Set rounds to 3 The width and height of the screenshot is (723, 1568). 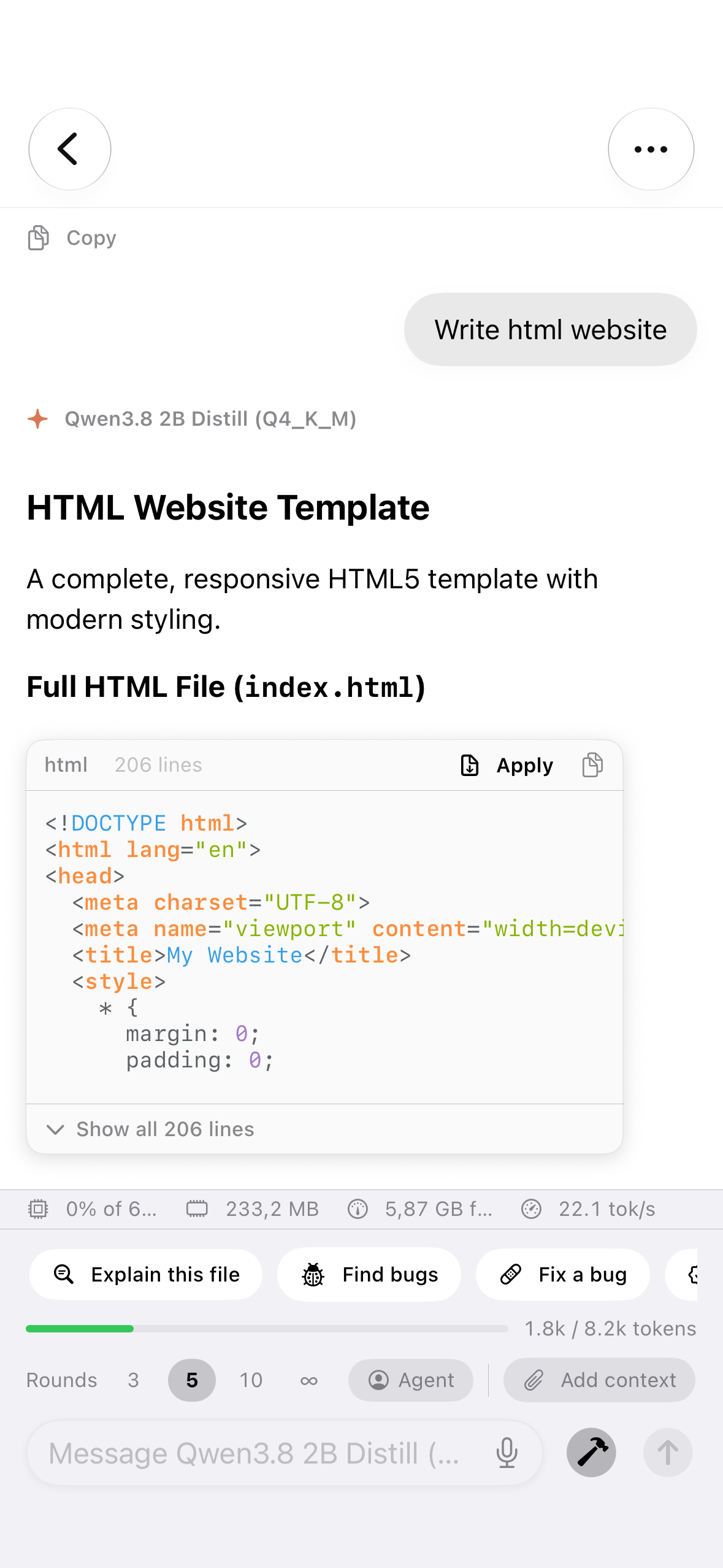point(133,1380)
